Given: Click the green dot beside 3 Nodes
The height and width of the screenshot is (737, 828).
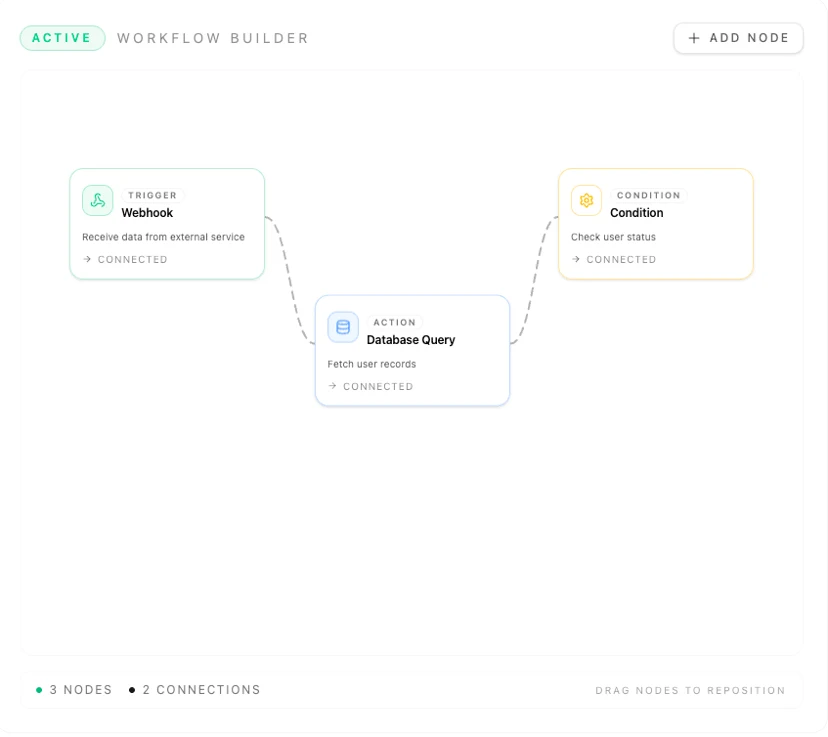Looking at the screenshot, I should click(x=39, y=690).
